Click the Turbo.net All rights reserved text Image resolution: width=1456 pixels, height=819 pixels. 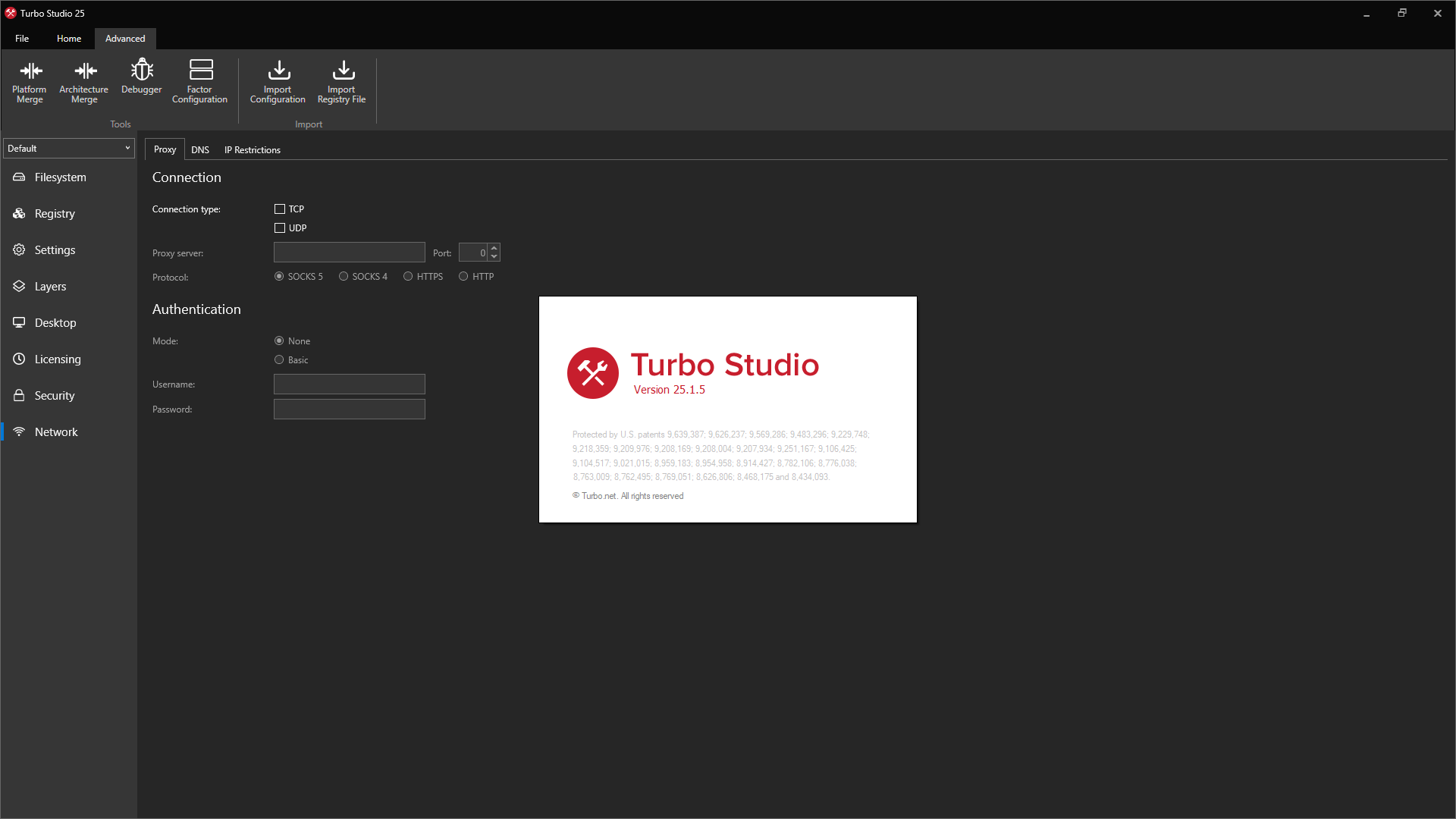tap(628, 496)
